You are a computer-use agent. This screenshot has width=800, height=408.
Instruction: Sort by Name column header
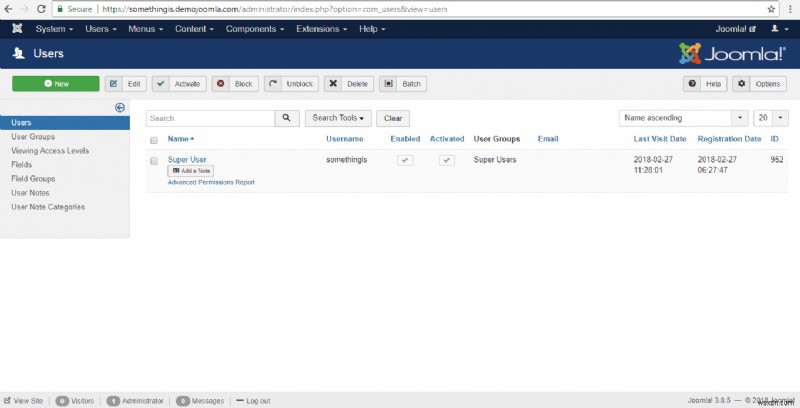coord(181,139)
